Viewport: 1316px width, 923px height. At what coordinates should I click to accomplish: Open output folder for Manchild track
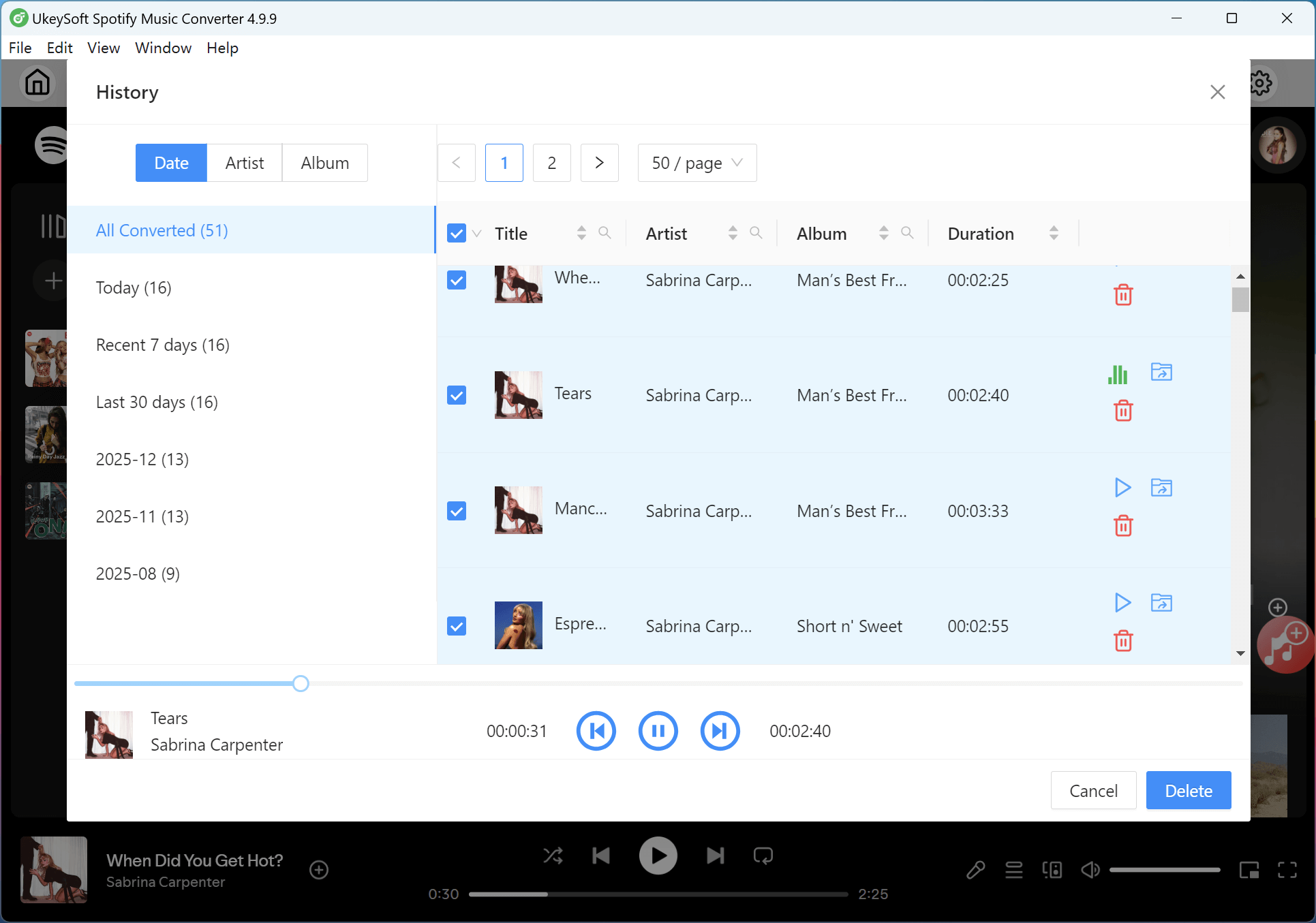tap(1161, 488)
